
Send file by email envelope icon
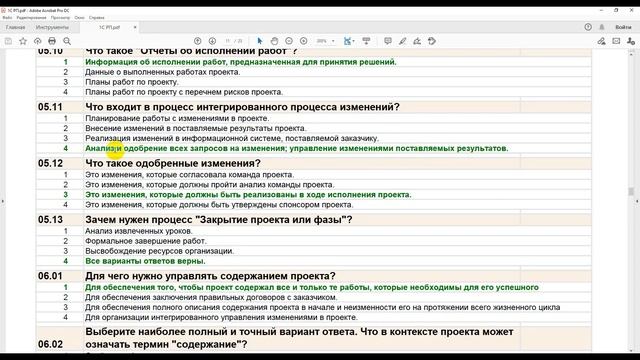click(x=616, y=41)
